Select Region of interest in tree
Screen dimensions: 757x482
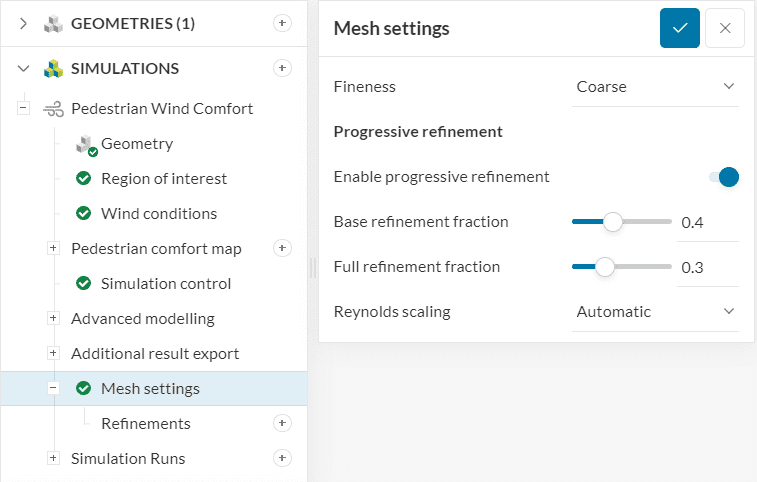163,179
